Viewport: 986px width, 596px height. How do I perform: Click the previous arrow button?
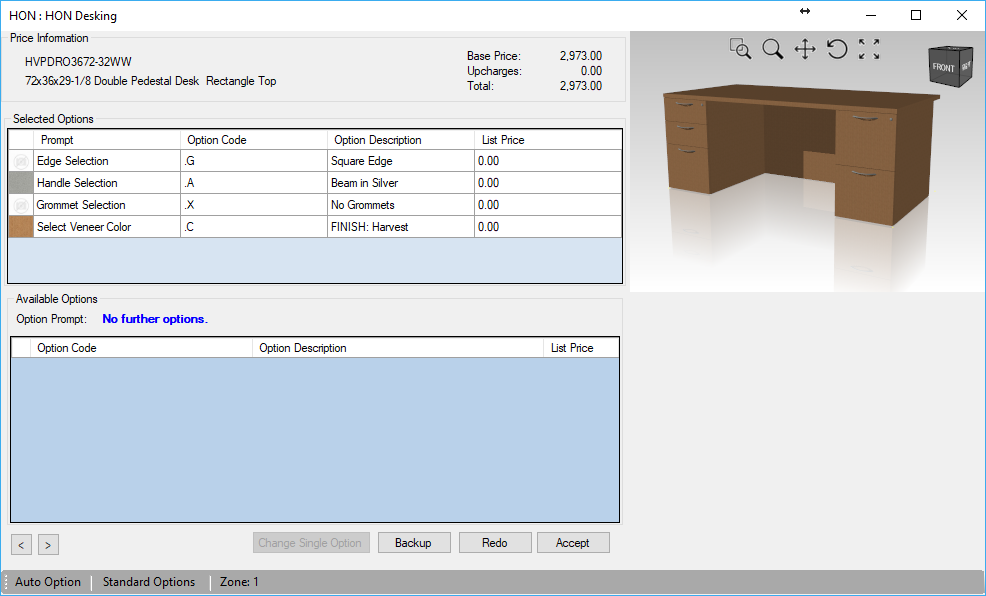point(21,544)
